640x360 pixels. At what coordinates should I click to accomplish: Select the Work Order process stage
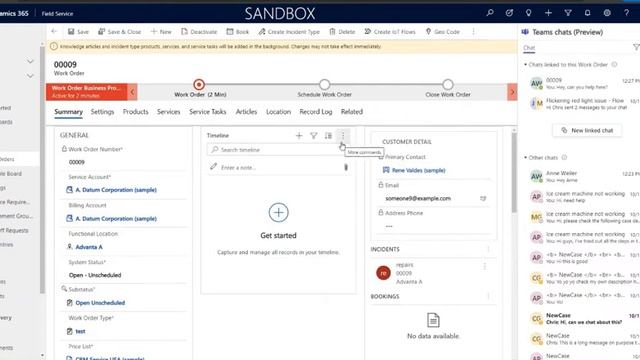(199, 84)
